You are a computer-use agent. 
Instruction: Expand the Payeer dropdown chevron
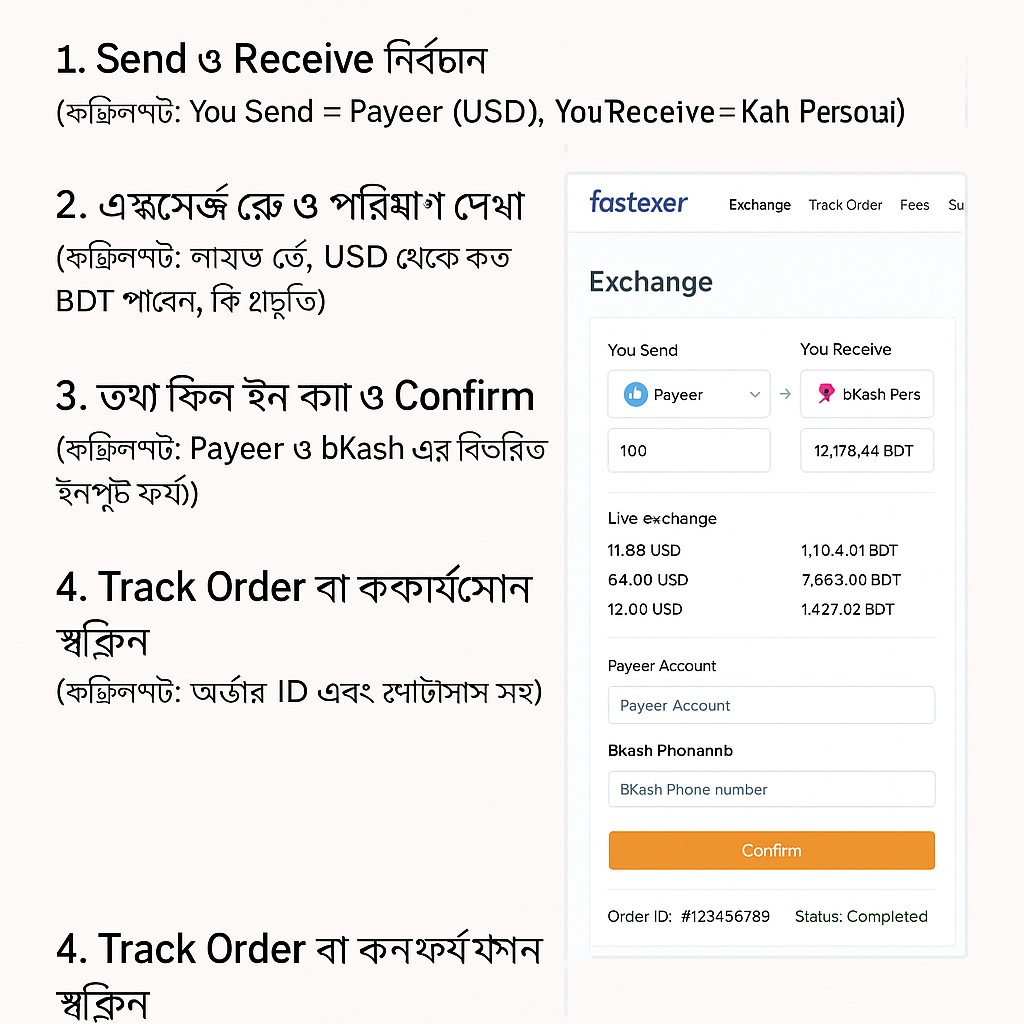[755, 394]
